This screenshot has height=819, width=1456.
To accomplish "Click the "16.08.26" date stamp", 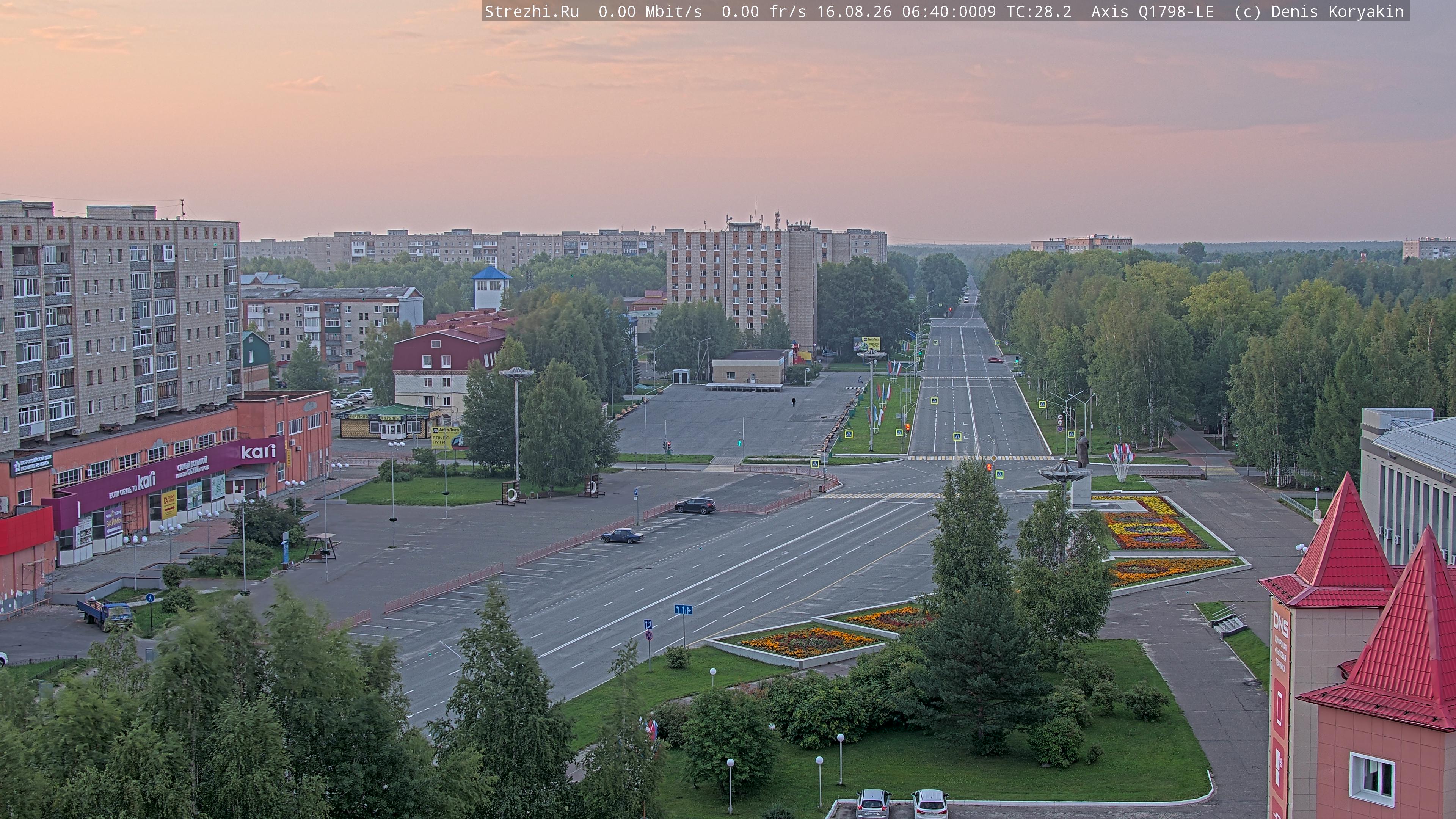I will click(x=854, y=12).
